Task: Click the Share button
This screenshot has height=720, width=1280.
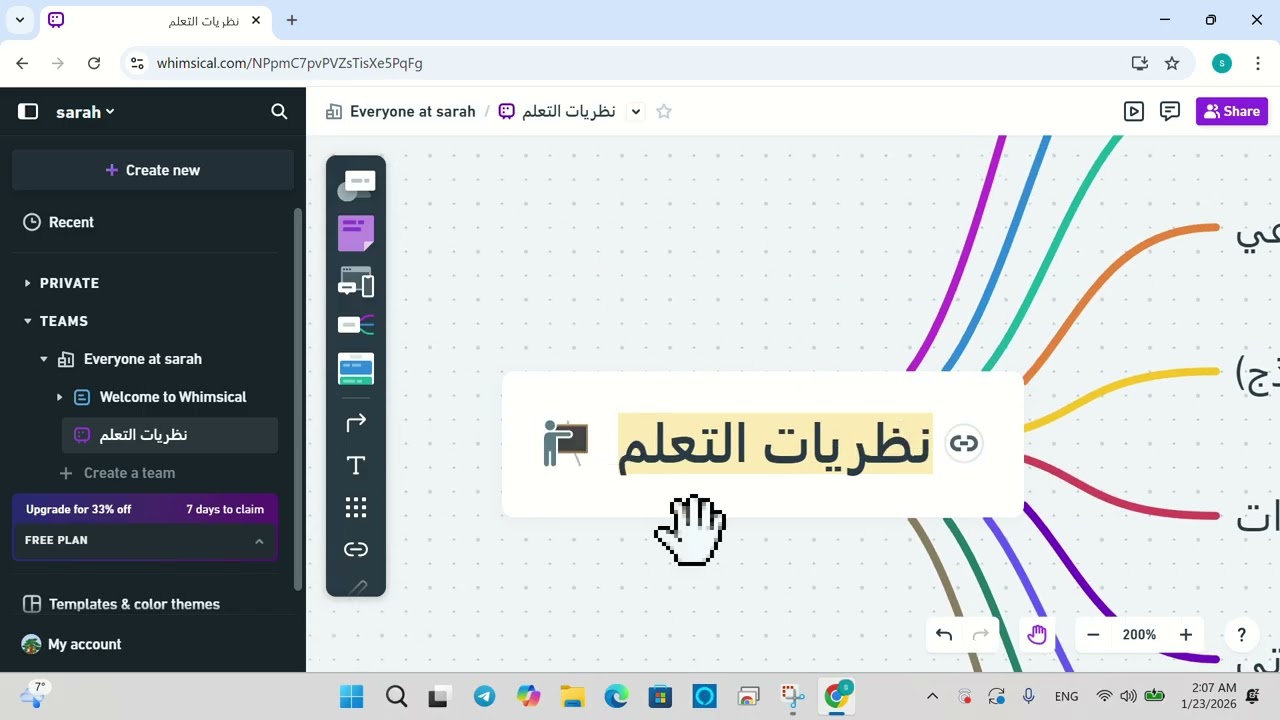Action: point(1231,111)
